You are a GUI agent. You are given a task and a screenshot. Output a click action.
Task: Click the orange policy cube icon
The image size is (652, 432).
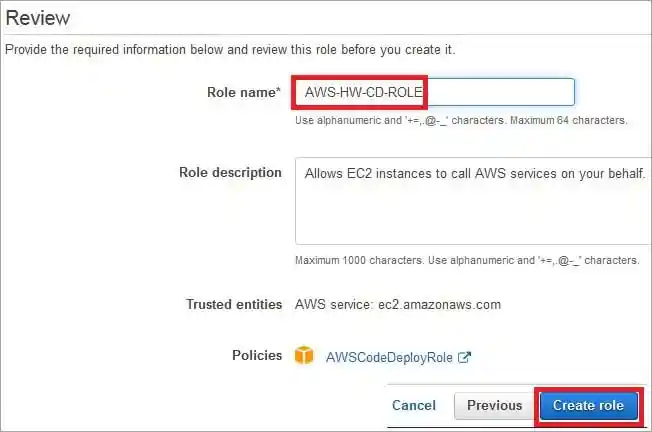tap(304, 356)
